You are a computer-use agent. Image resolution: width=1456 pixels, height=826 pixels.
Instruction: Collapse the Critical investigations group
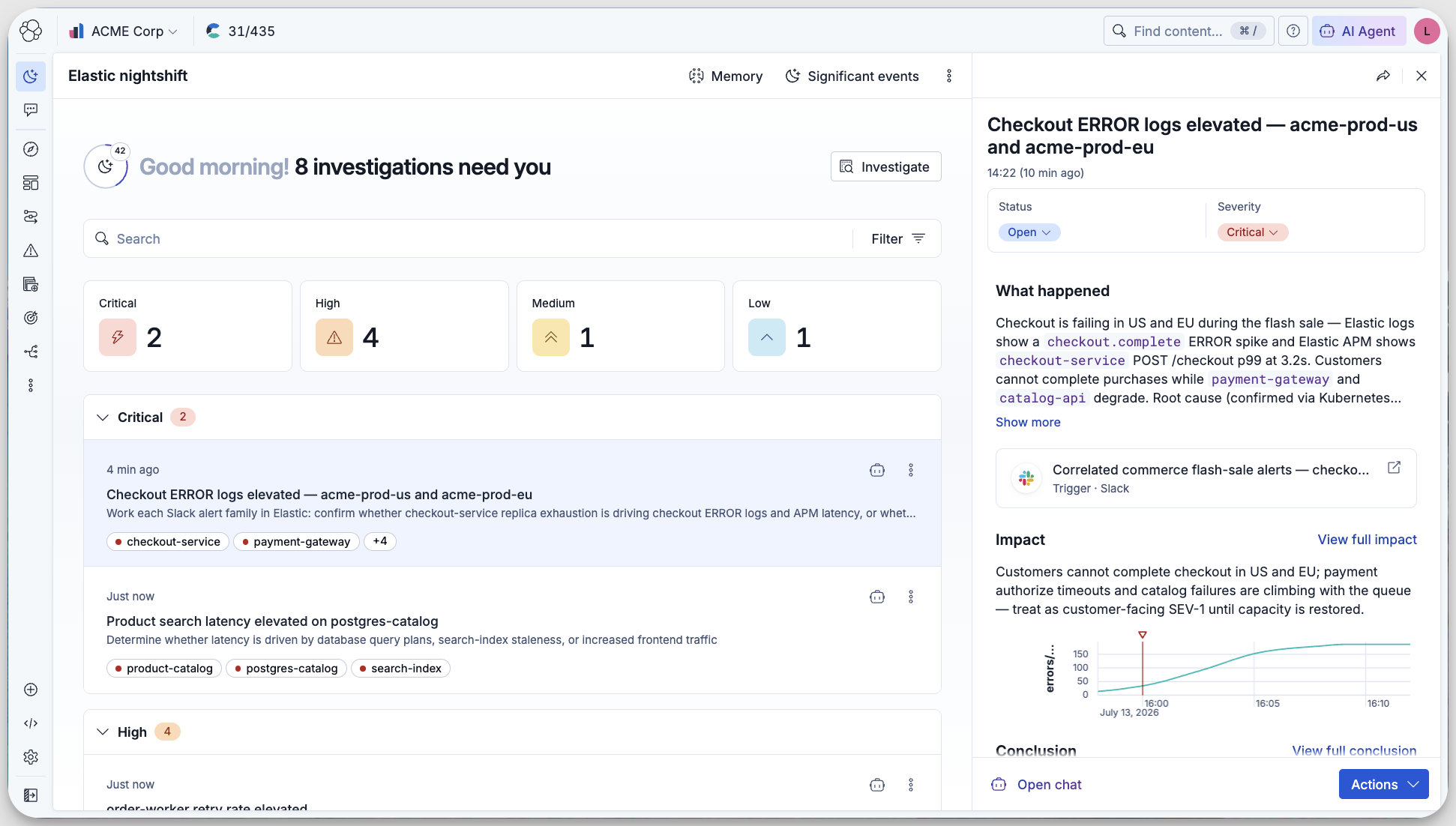(103, 417)
